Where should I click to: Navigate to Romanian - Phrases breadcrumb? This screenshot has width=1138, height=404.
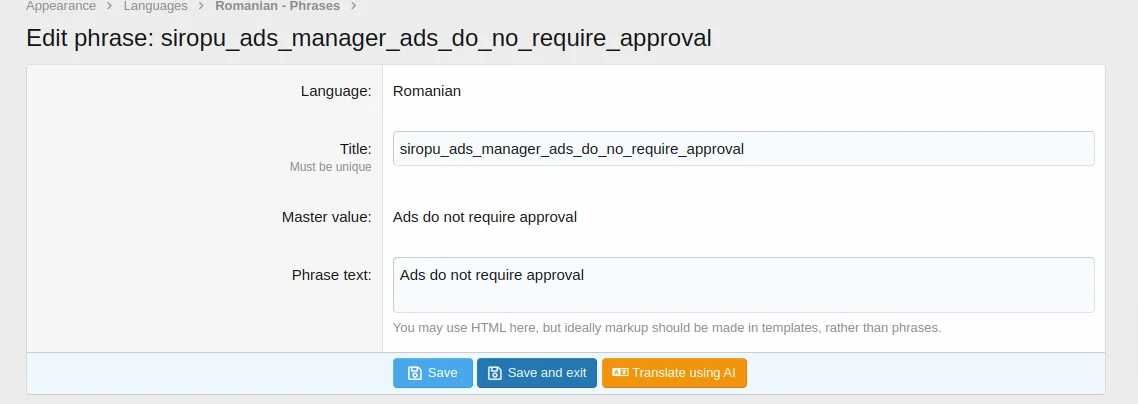tap(277, 6)
